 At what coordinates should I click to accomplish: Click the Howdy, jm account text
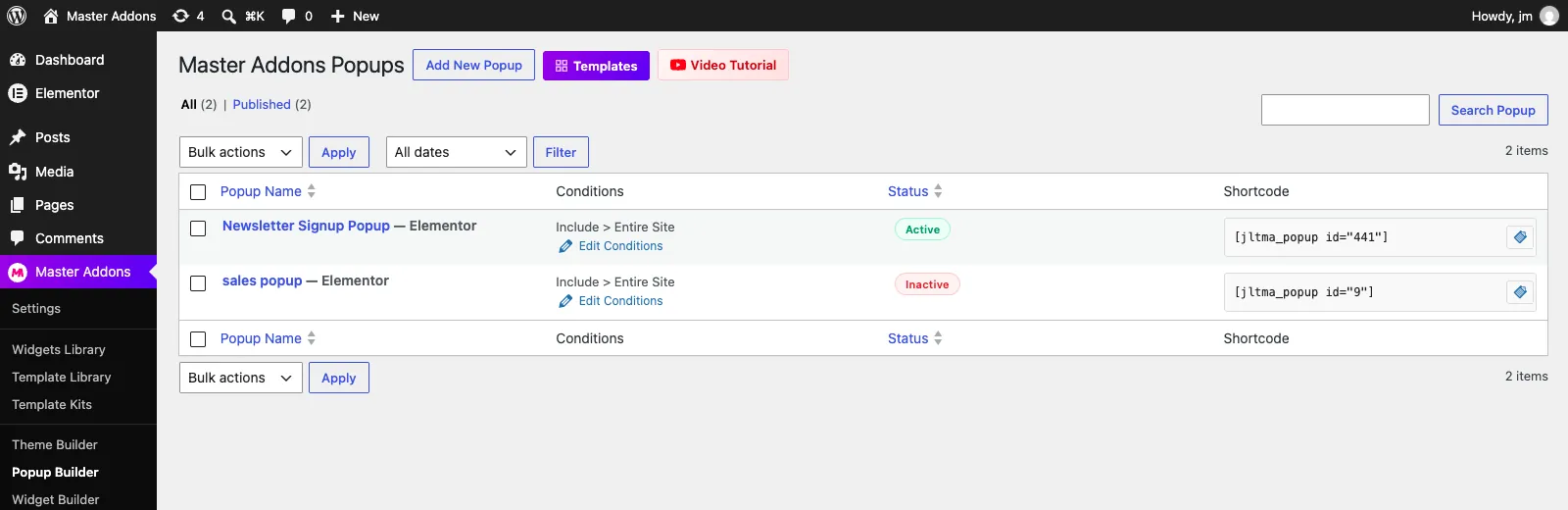pos(1502,16)
